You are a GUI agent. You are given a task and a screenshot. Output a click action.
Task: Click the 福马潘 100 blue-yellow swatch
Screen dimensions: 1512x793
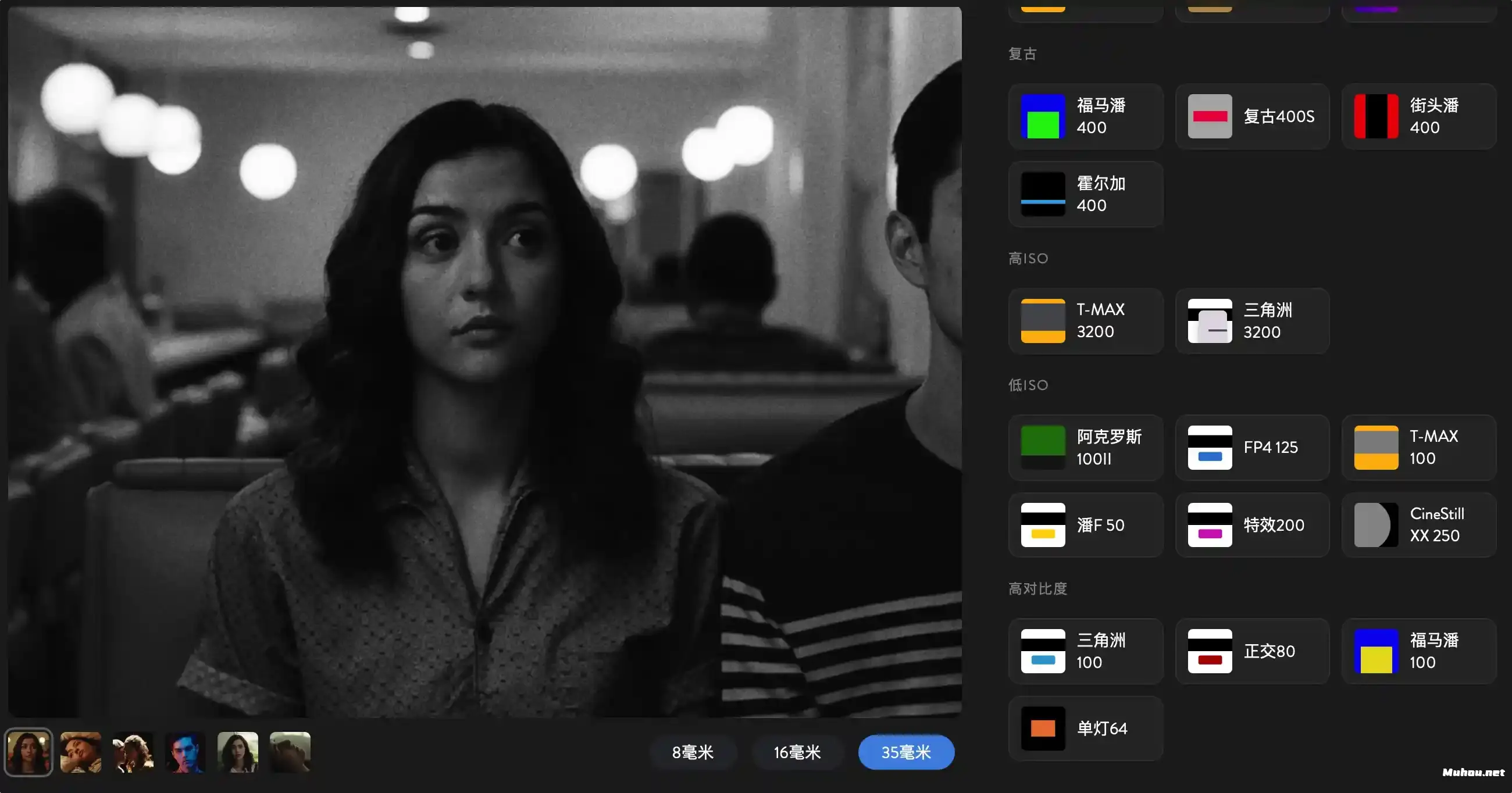pyautogui.click(x=1376, y=651)
